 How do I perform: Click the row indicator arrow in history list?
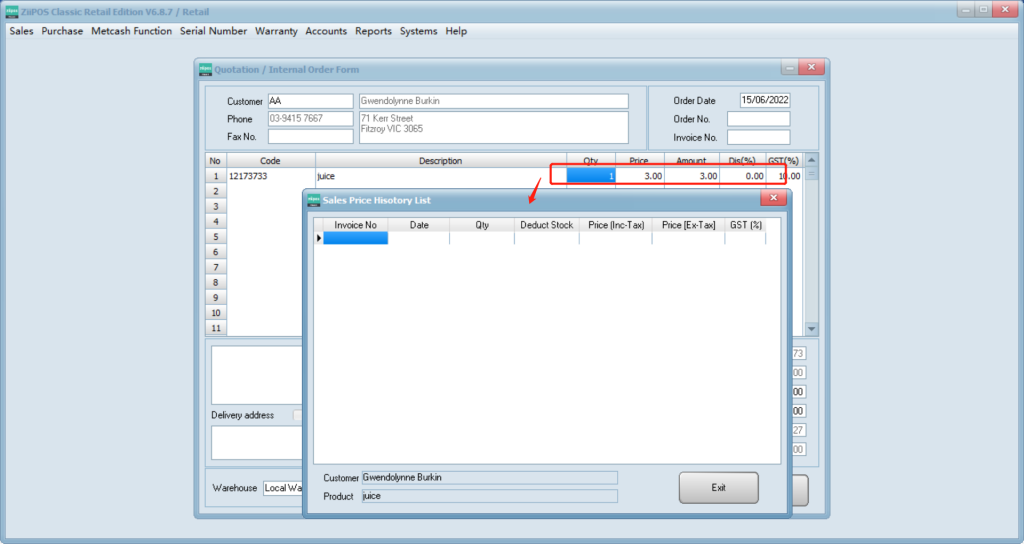(x=319, y=238)
